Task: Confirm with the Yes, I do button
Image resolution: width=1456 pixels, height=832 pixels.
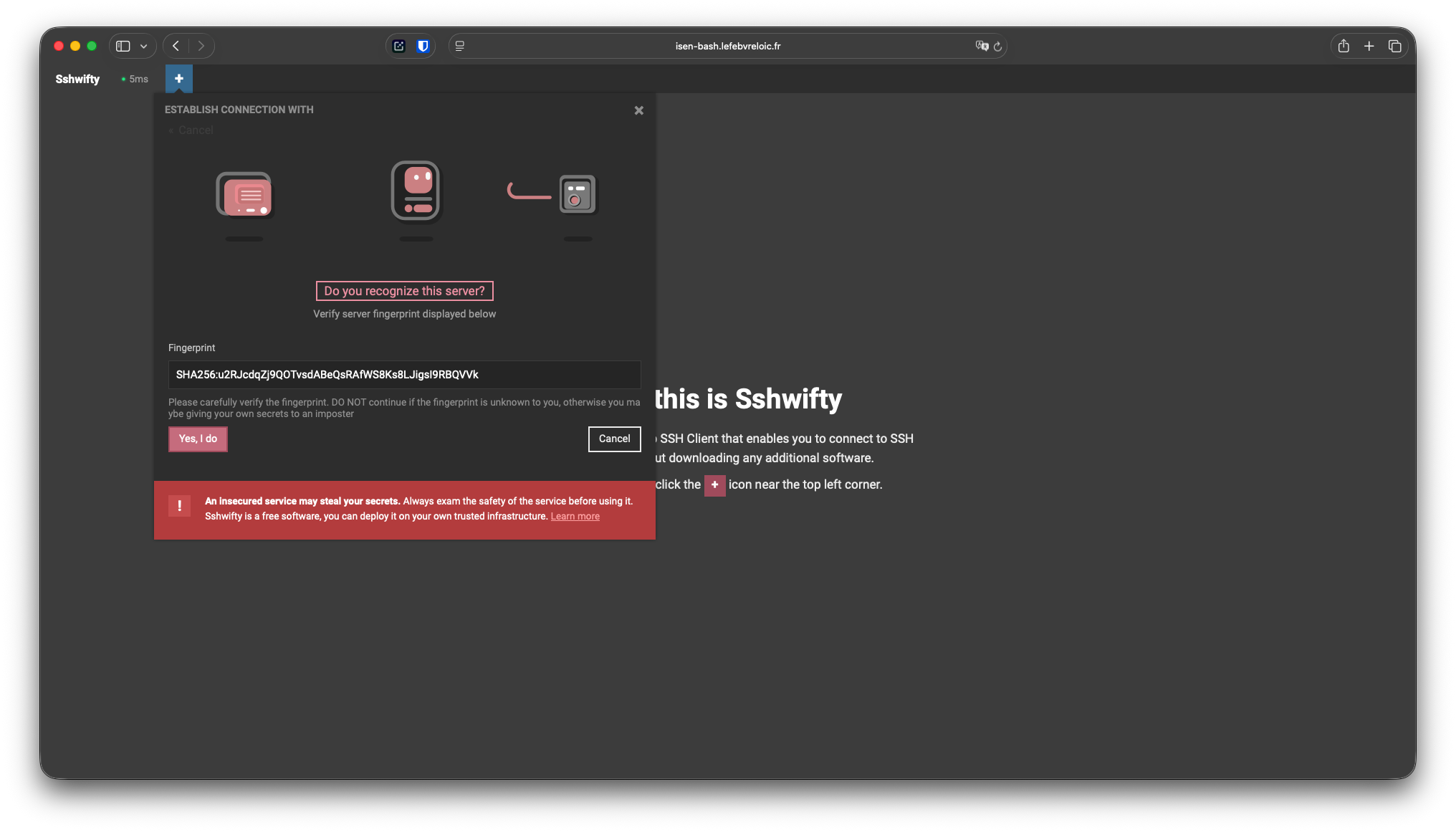Action: pyautogui.click(x=198, y=439)
